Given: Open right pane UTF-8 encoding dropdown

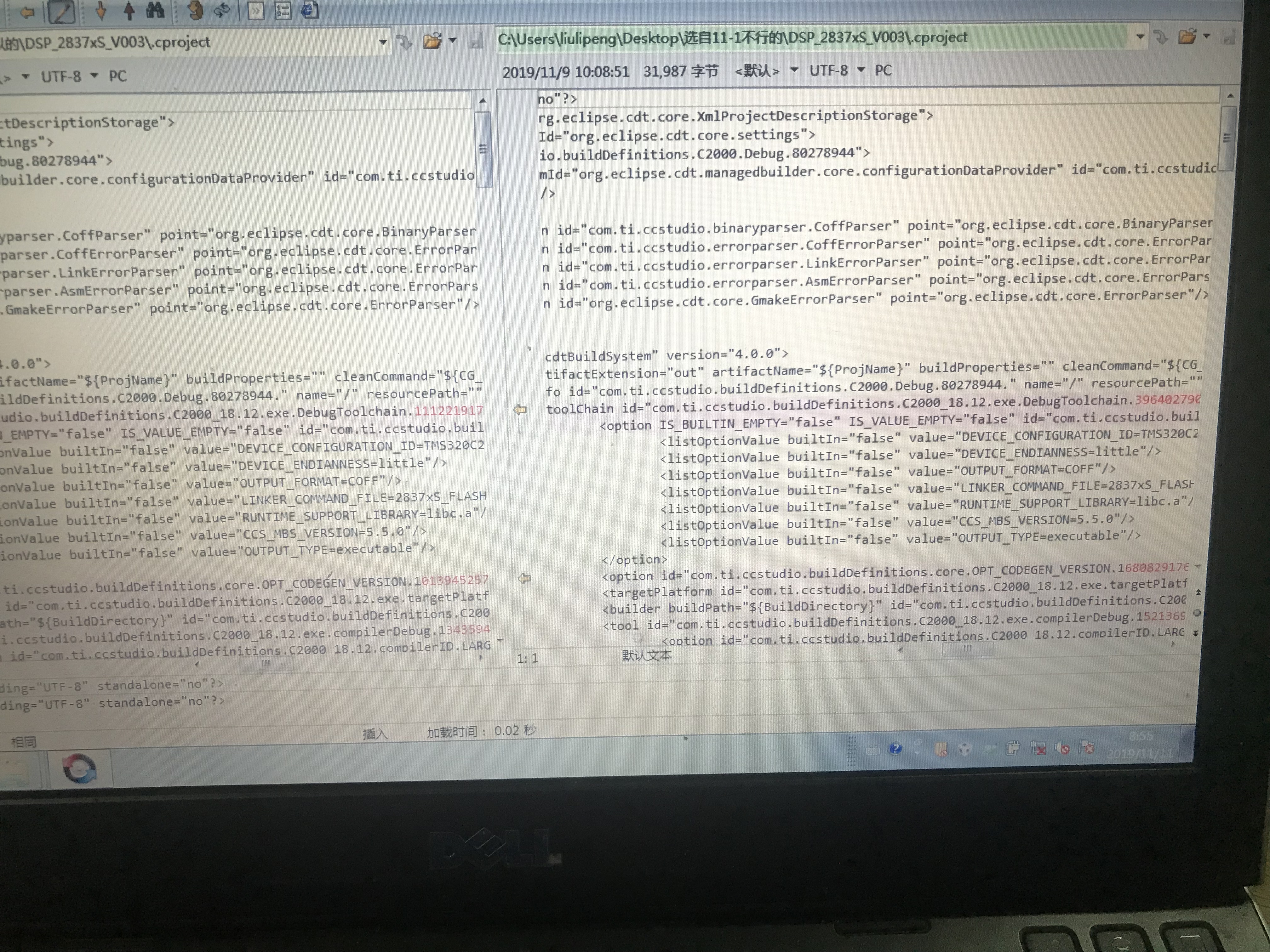Looking at the screenshot, I should (861, 70).
